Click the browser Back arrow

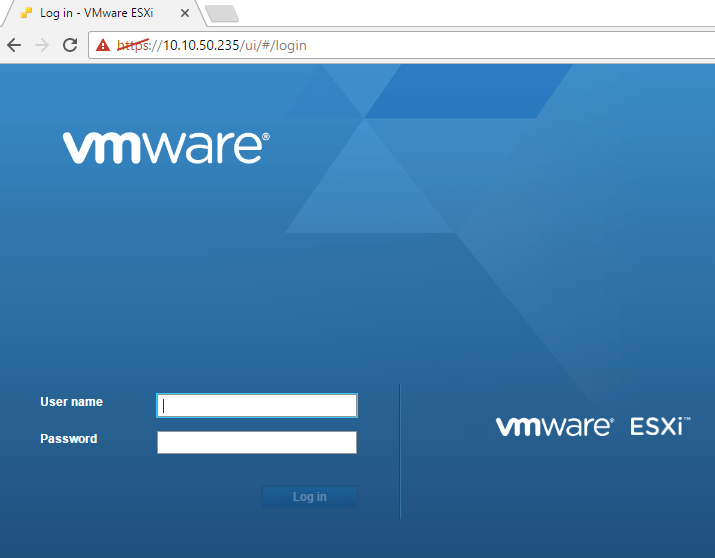tap(14, 45)
